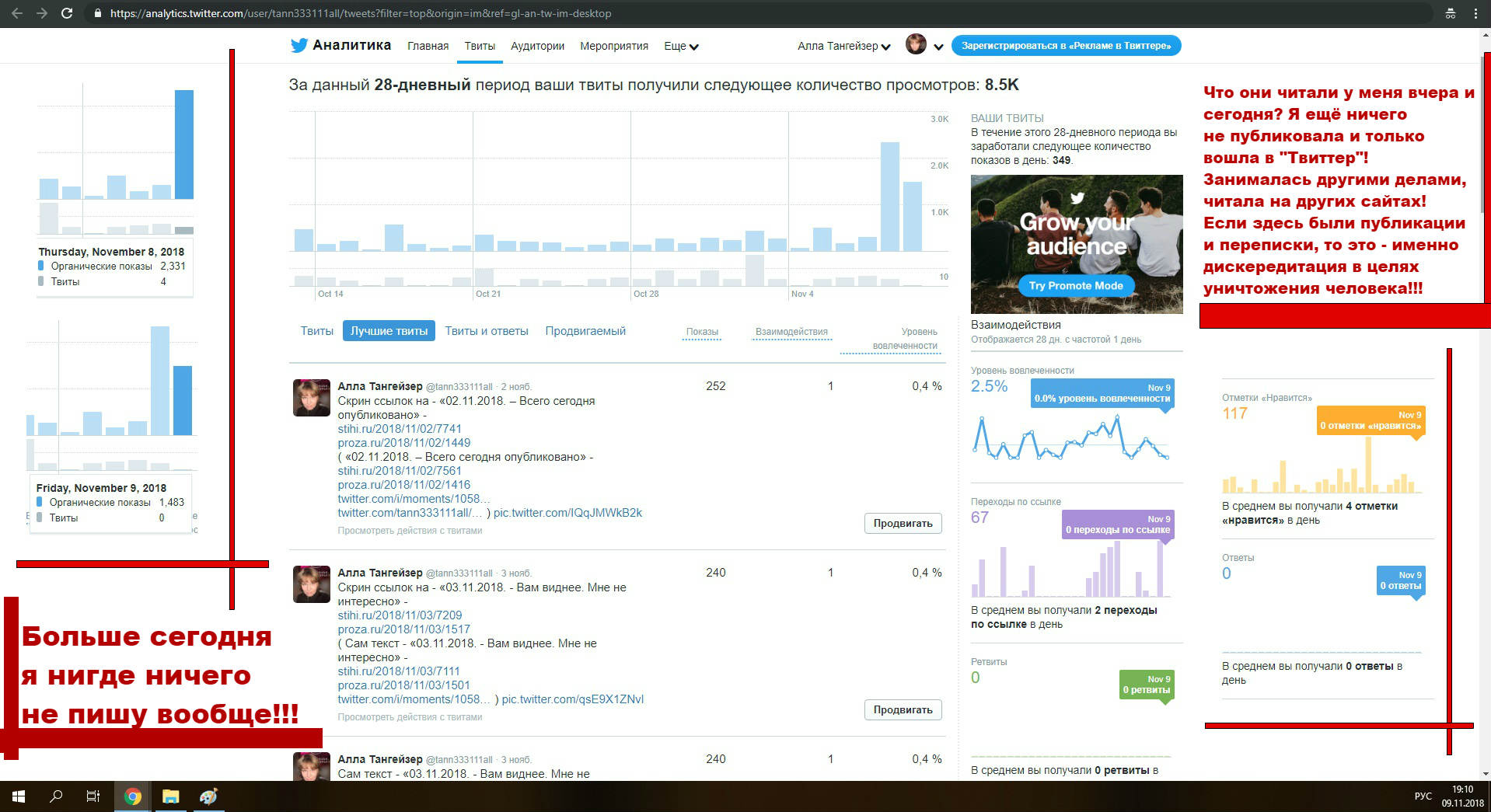Select Лучшие твиты filter

(x=389, y=331)
